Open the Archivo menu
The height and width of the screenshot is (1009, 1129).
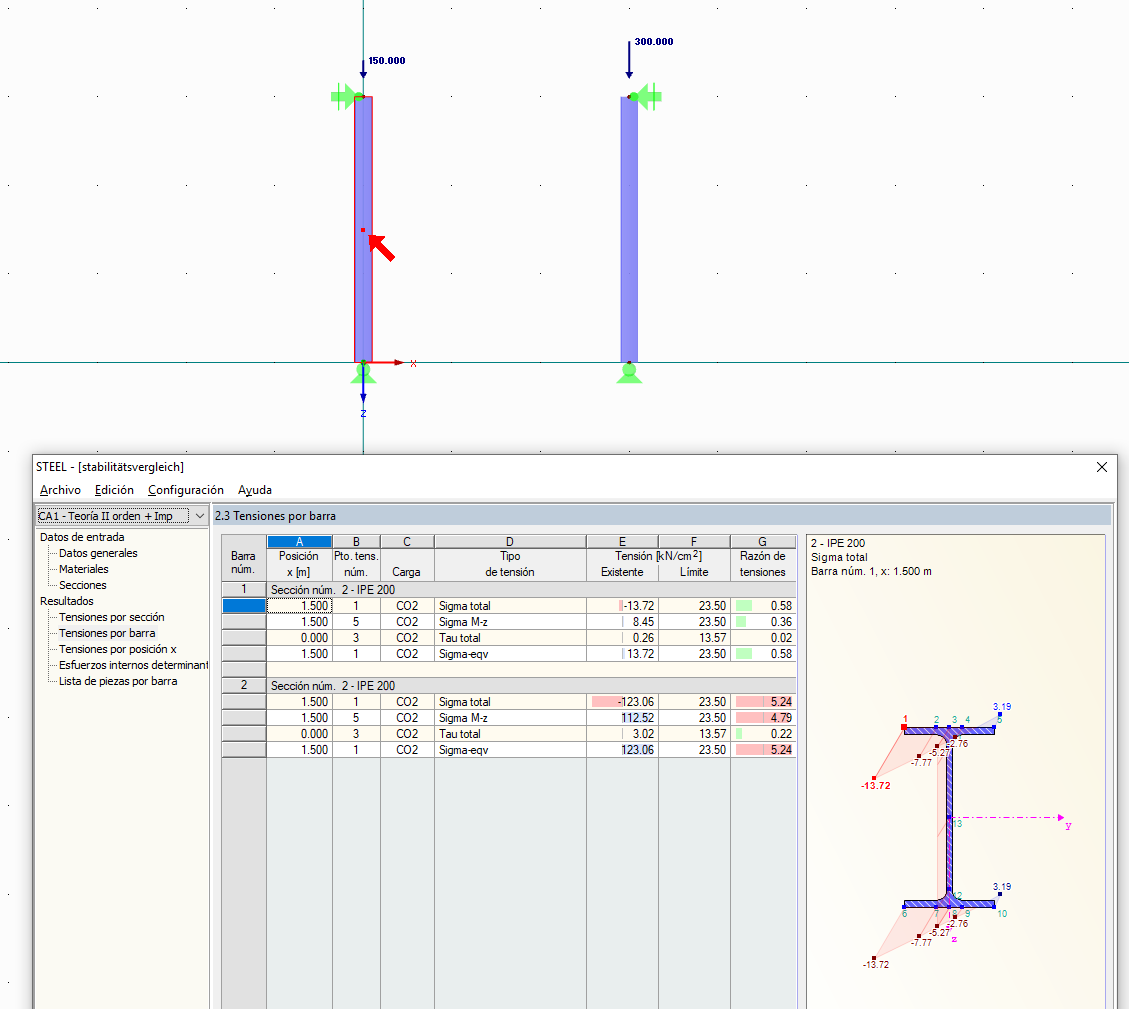pyautogui.click(x=59, y=489)
